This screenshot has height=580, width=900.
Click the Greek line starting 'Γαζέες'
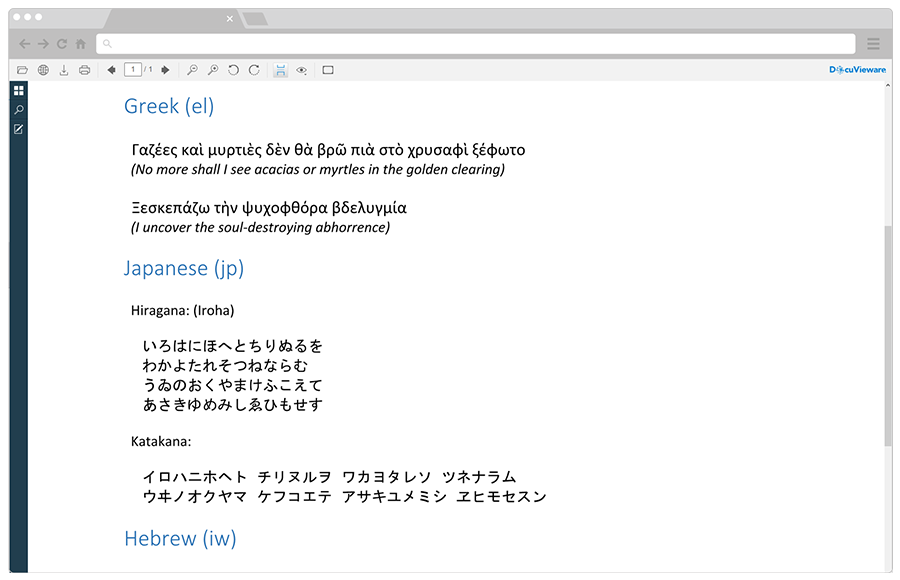click(328, 150)
